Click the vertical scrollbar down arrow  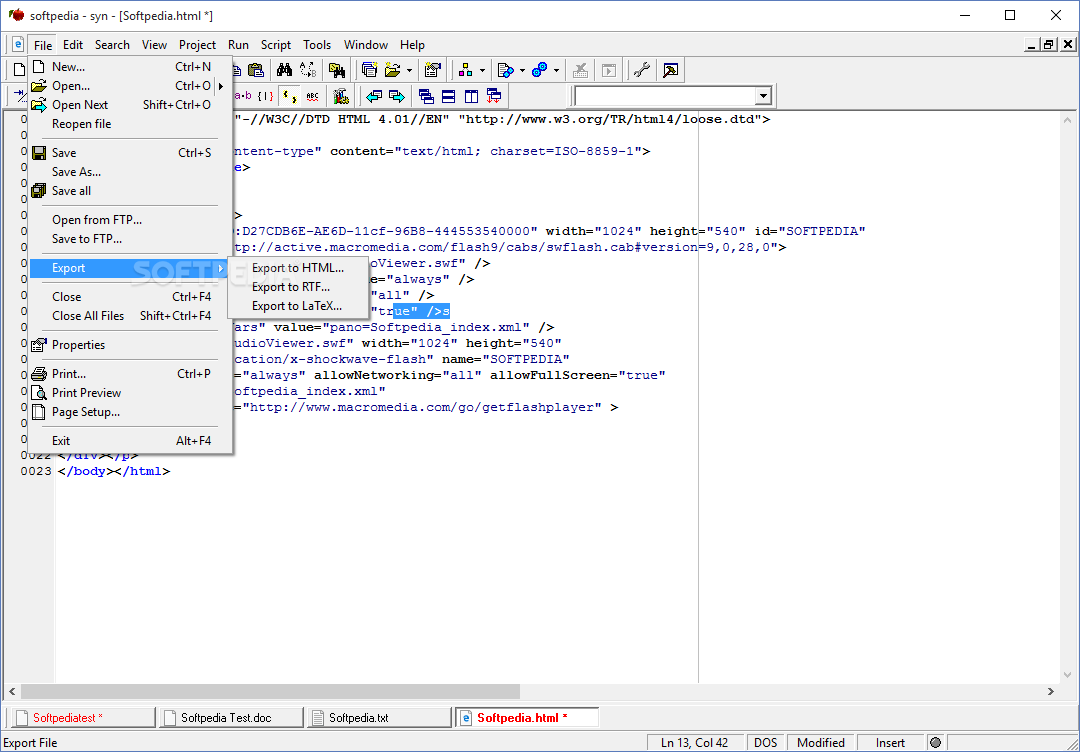coord(1067,675)
